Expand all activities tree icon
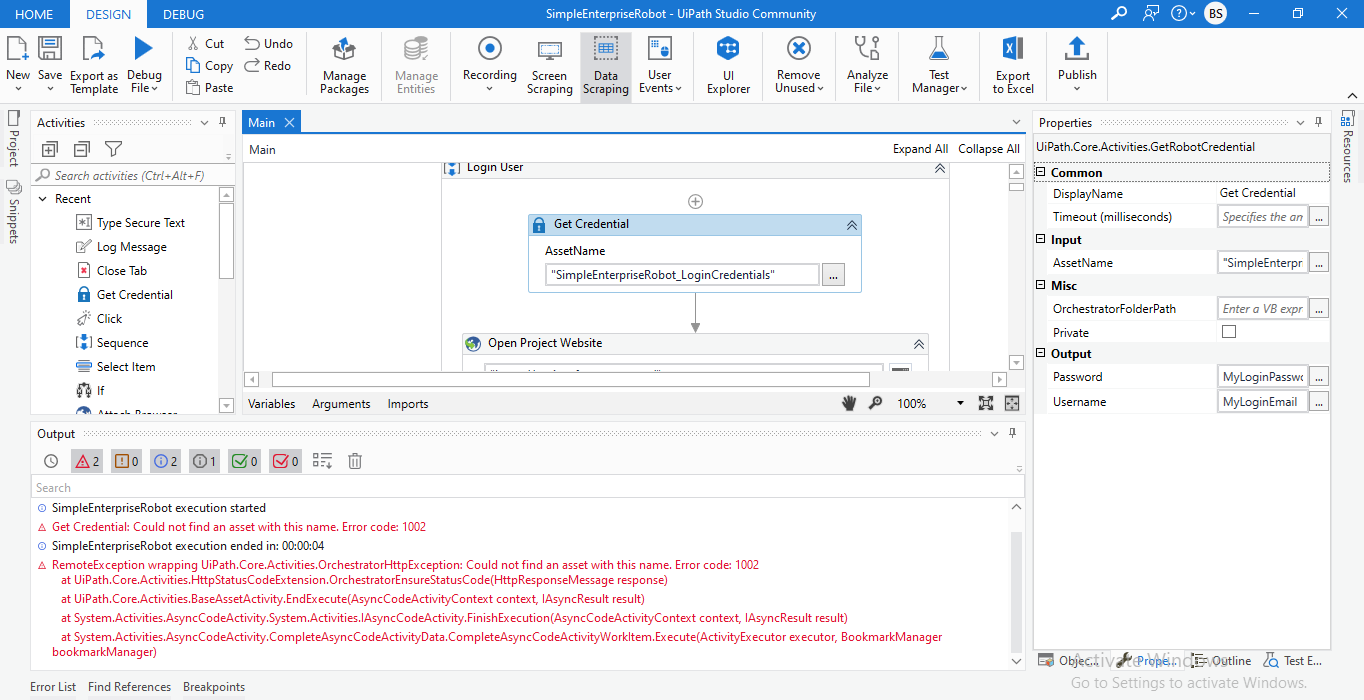This screenshot has height=700, width=1364. coord(50,149)
